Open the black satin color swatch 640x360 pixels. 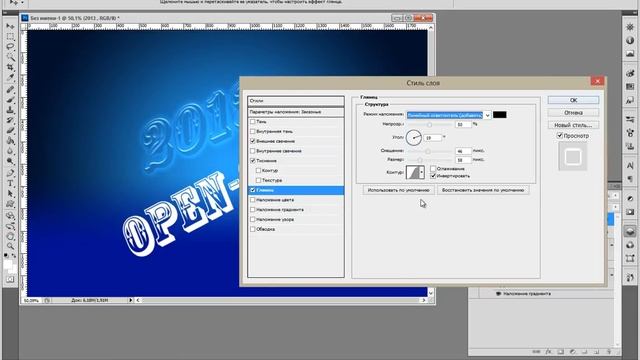tap(500, 115)
